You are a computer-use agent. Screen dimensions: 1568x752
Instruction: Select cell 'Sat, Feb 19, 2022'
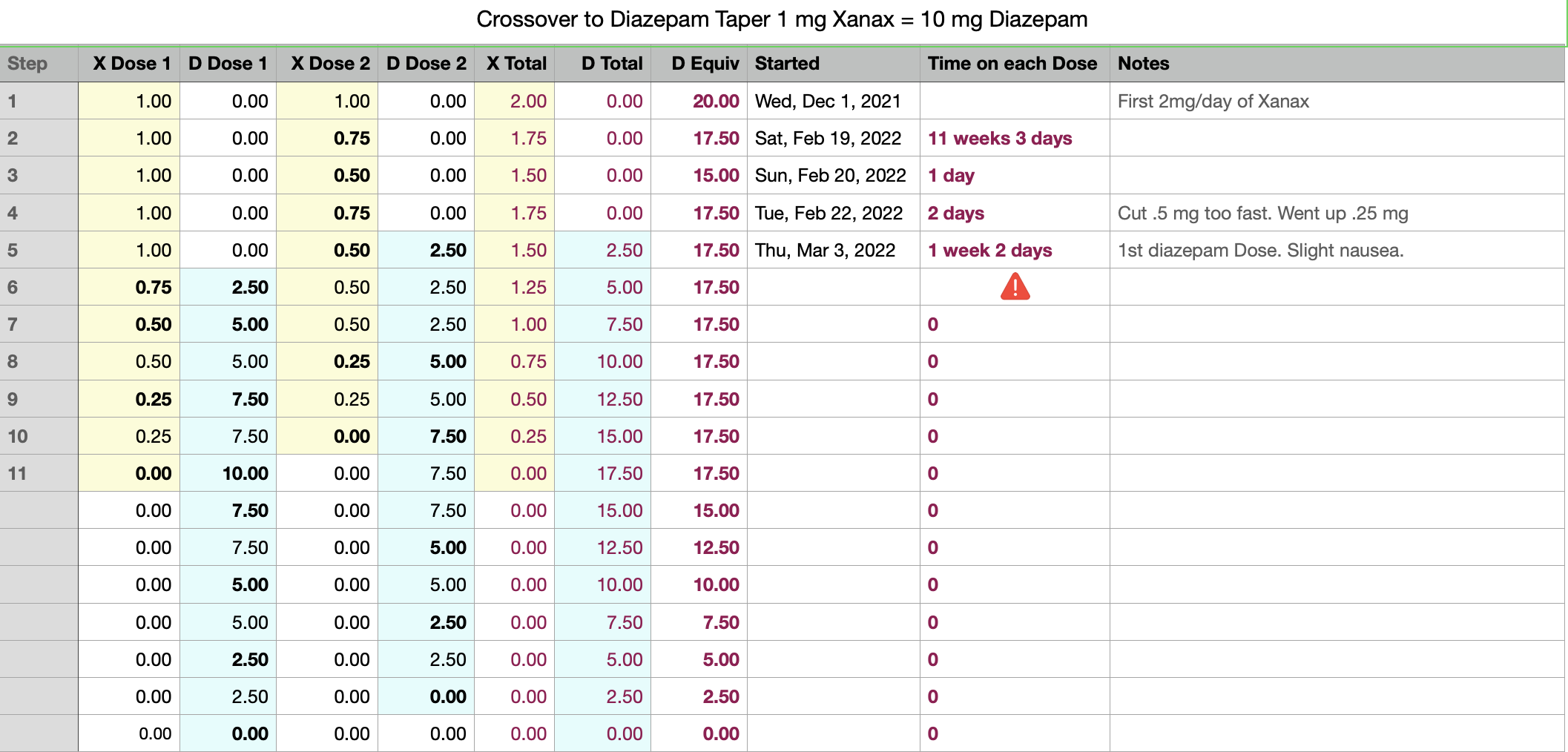[x=834, y=138]
